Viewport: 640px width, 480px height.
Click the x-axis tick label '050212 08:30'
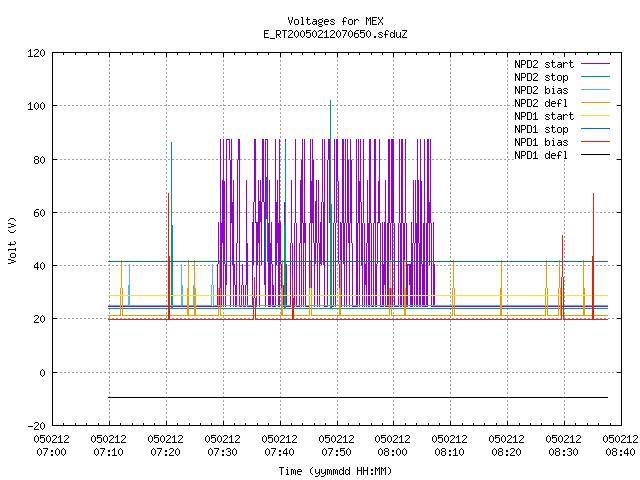pyautogui.click(x=563, y=446)
